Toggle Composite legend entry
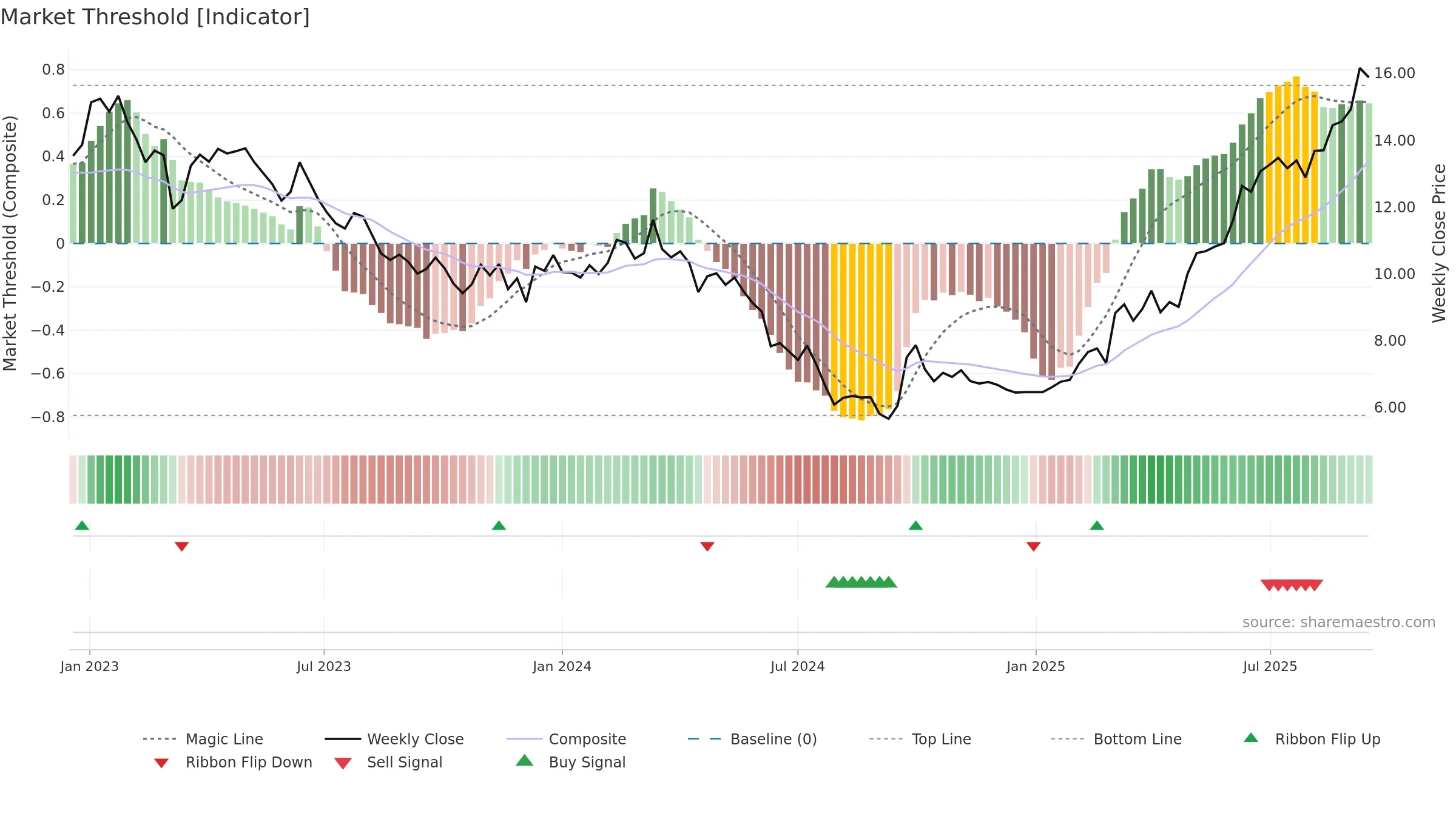Image resolution: width=1456 pixels, height=819 pixels. (x=566, y=739)
